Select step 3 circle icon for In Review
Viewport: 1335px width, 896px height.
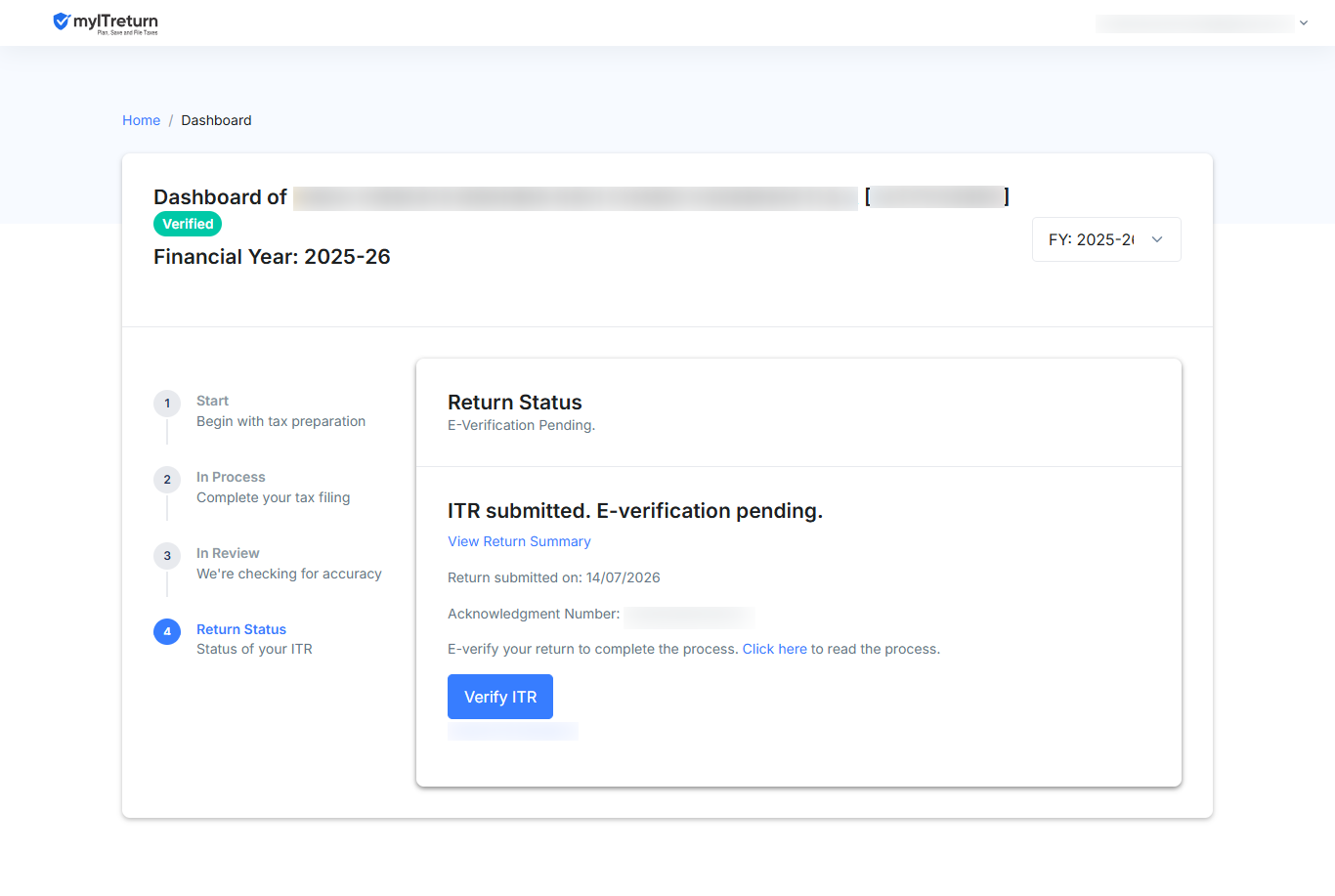pyautogui.click(x=167, y=555)
